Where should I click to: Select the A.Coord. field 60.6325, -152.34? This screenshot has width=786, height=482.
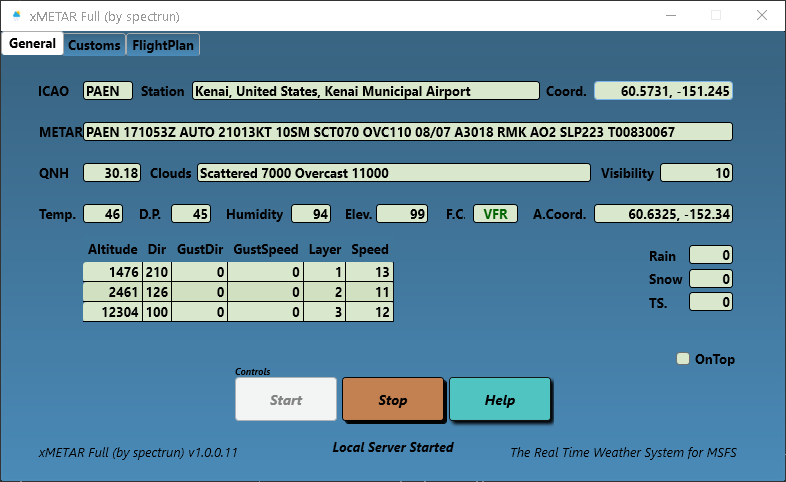click(x=663, y=214)
